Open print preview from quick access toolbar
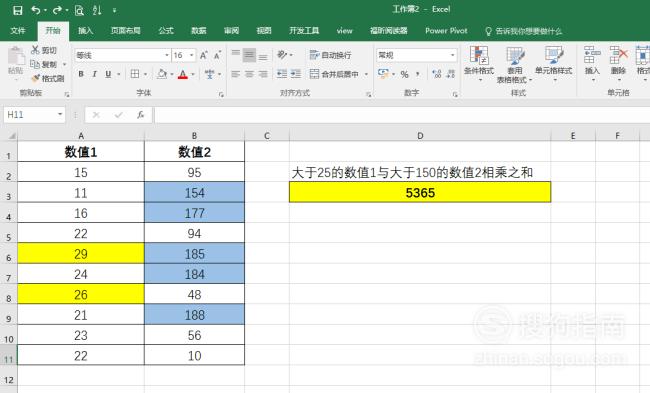 tap(79, 10)
